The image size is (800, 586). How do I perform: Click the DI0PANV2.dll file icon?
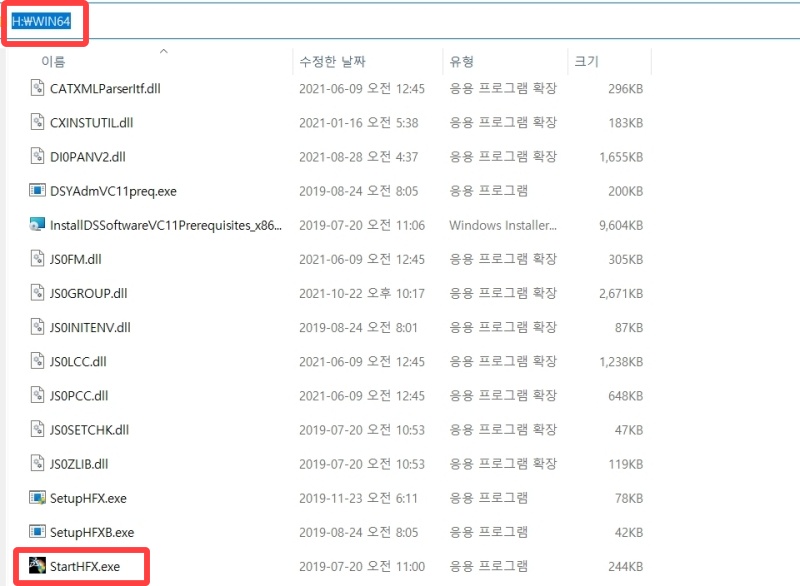37,156
